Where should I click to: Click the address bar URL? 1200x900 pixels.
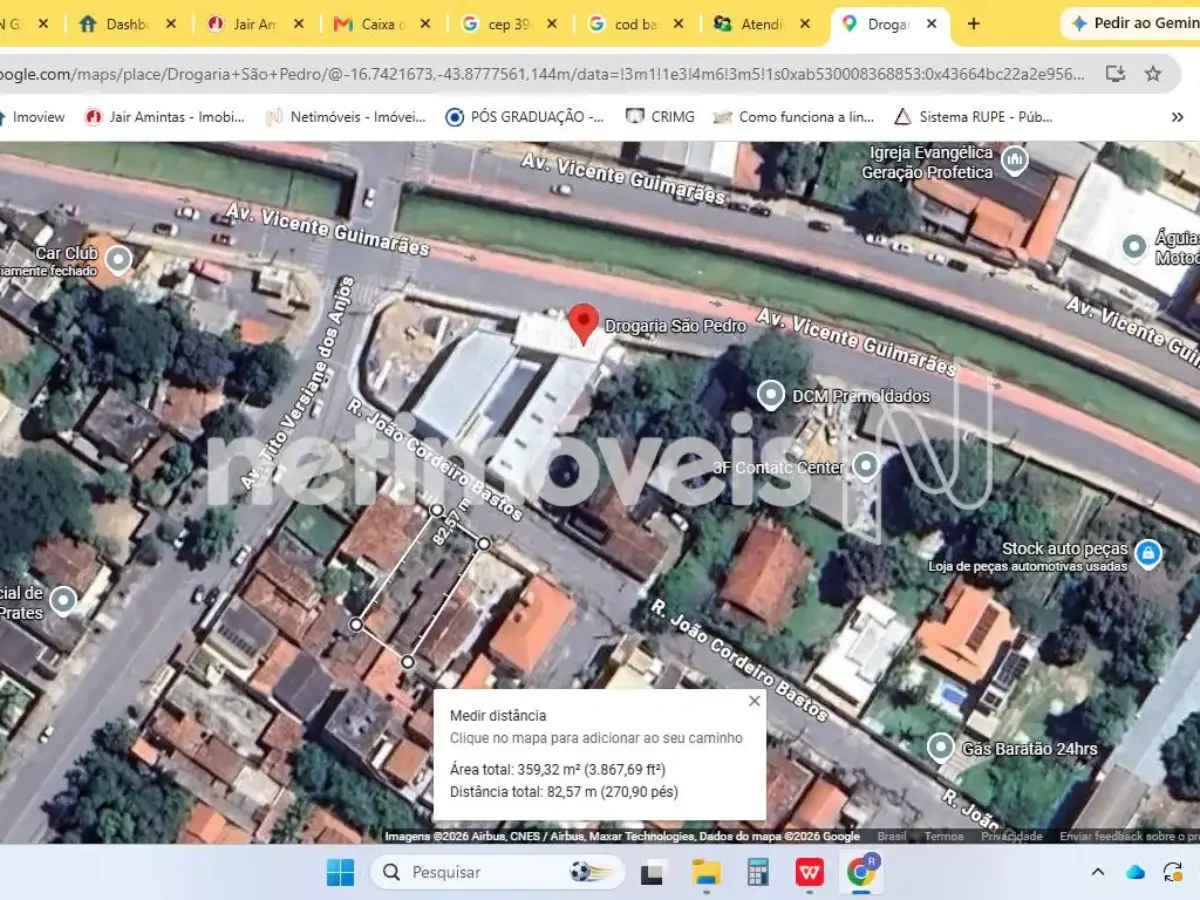coord(542,74)
